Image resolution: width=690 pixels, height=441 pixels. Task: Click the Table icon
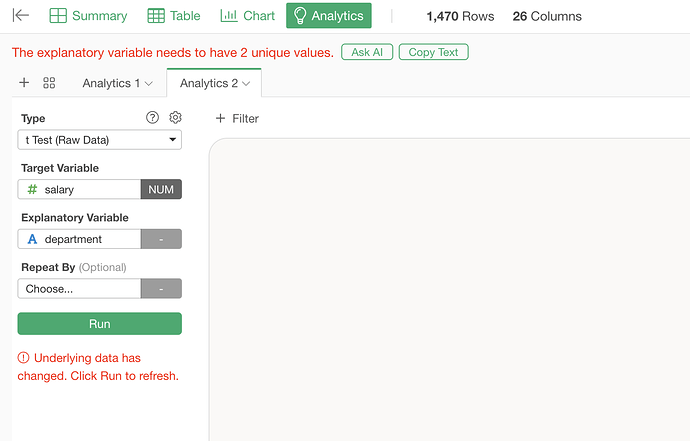pos(156,16)
